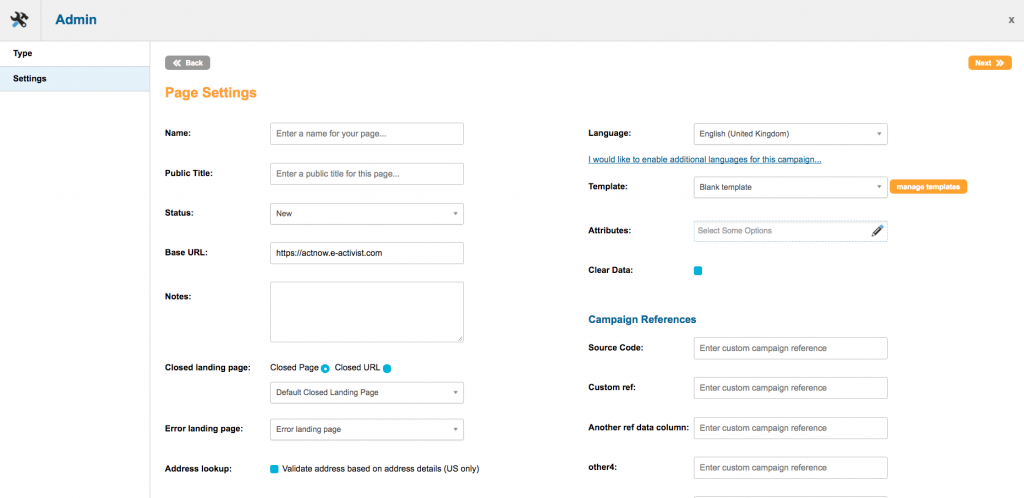Expand the Default Closed Landing Page dropdown

(367, 393)
